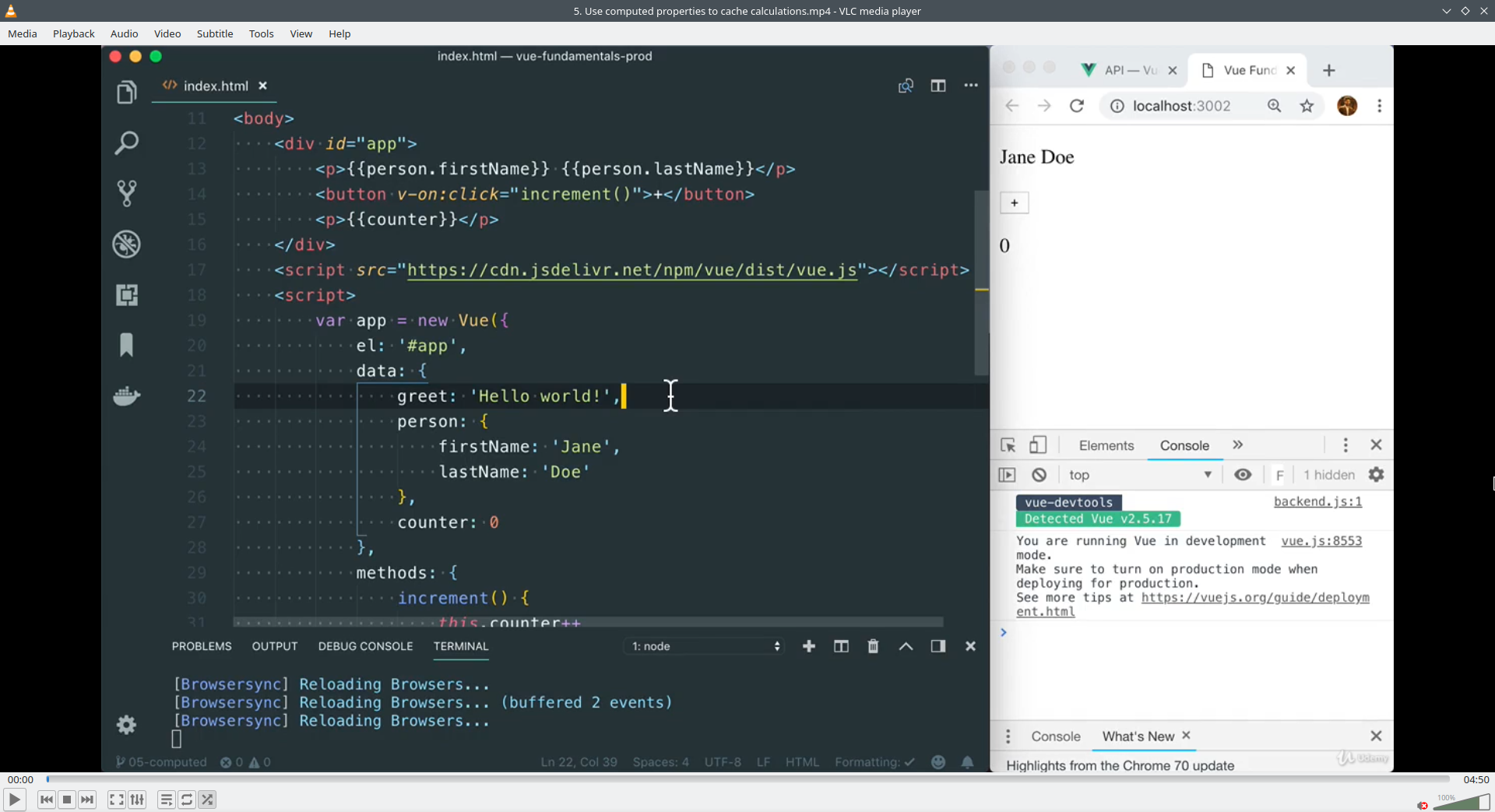Viewport: 1495px width, 812px height.
Task: Open the backend.js:1 source link
Action: pos(1317,502)
